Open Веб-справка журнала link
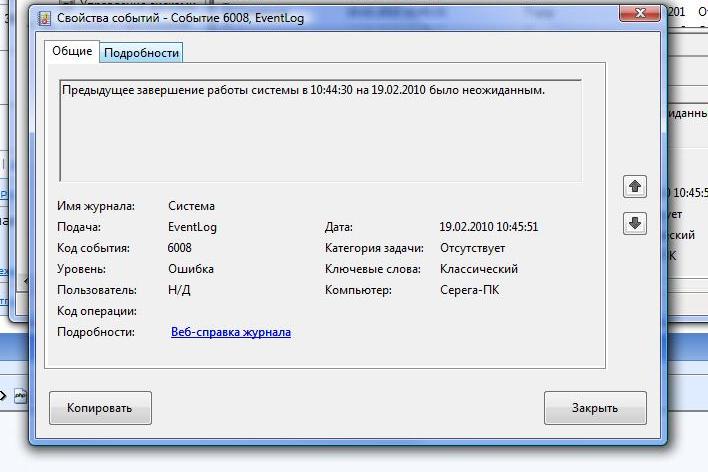 [x=231, y=332]
